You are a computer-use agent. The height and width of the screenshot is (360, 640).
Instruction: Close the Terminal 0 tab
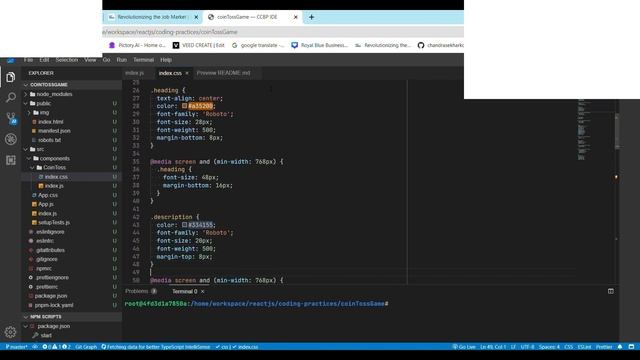point(202,291)
